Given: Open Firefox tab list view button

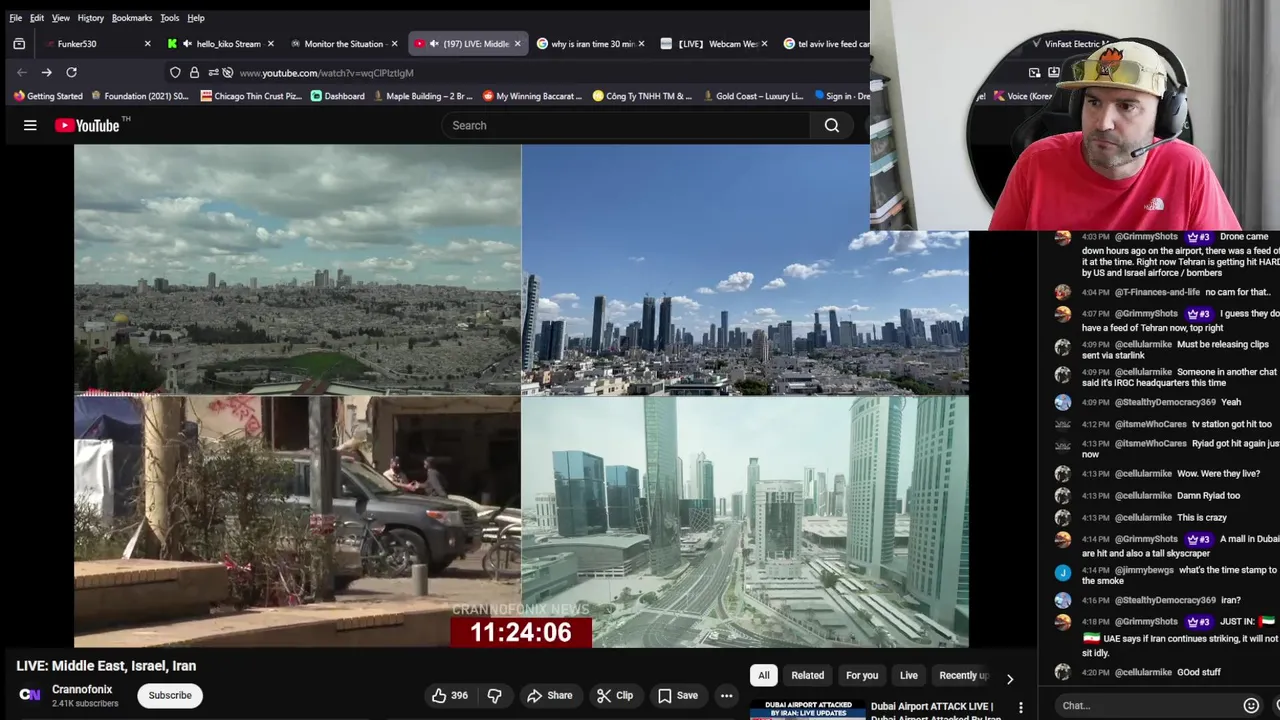Looking at the screenshot, I should (x=19, y=44).
